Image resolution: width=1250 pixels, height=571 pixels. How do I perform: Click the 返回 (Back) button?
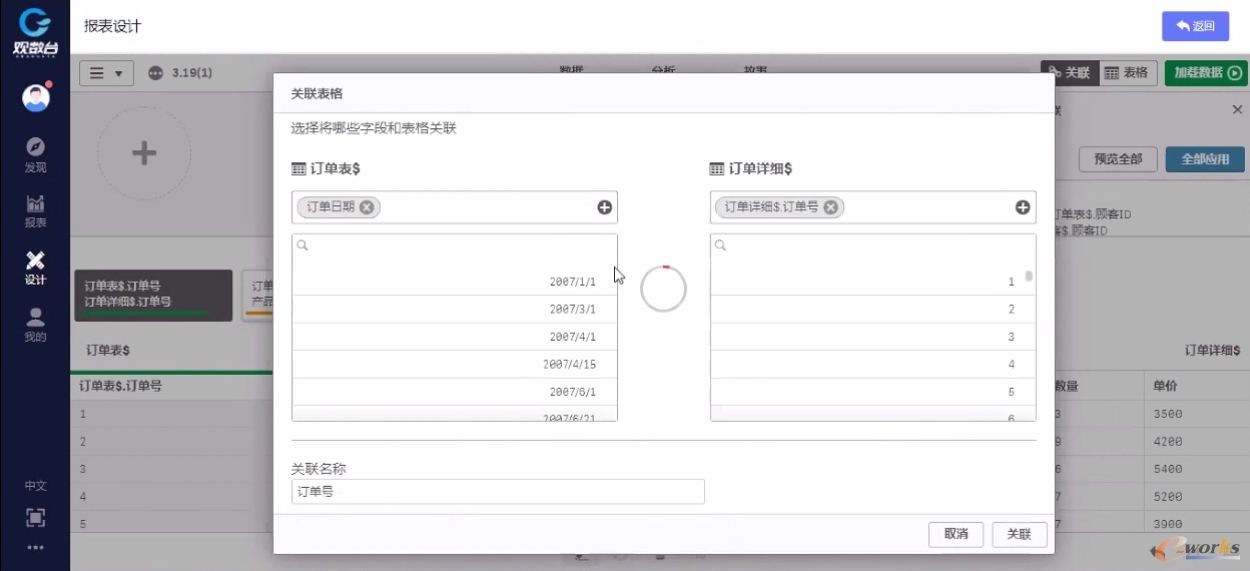[x=1195, y=26]
